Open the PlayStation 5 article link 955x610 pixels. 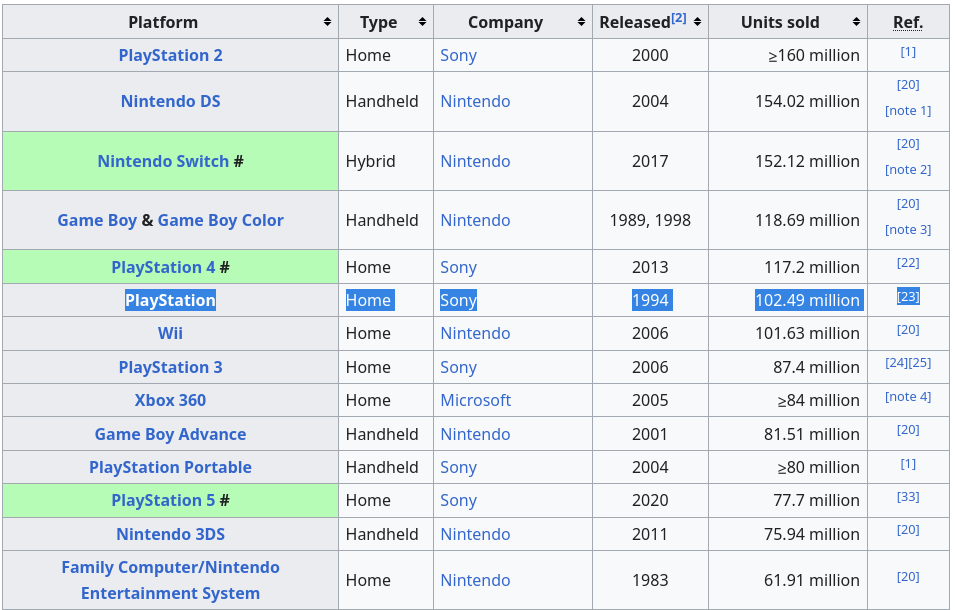pos(163,500)
